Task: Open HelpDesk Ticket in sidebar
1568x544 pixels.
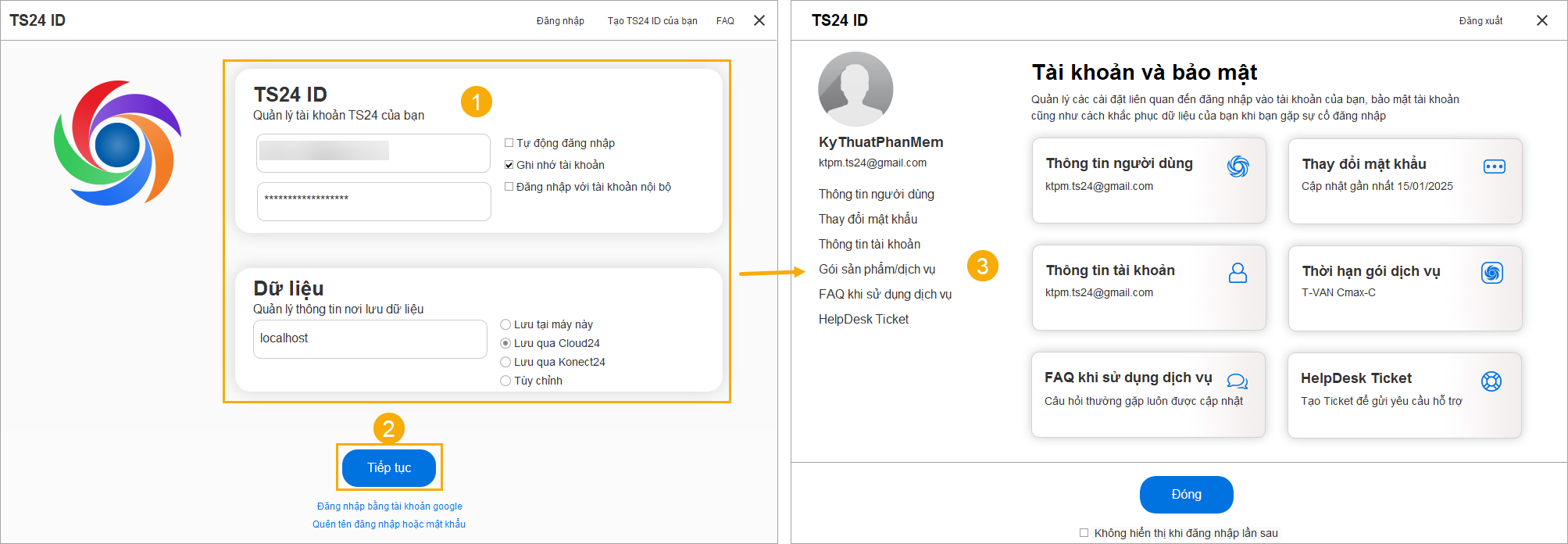Action: tap(863, 319)
